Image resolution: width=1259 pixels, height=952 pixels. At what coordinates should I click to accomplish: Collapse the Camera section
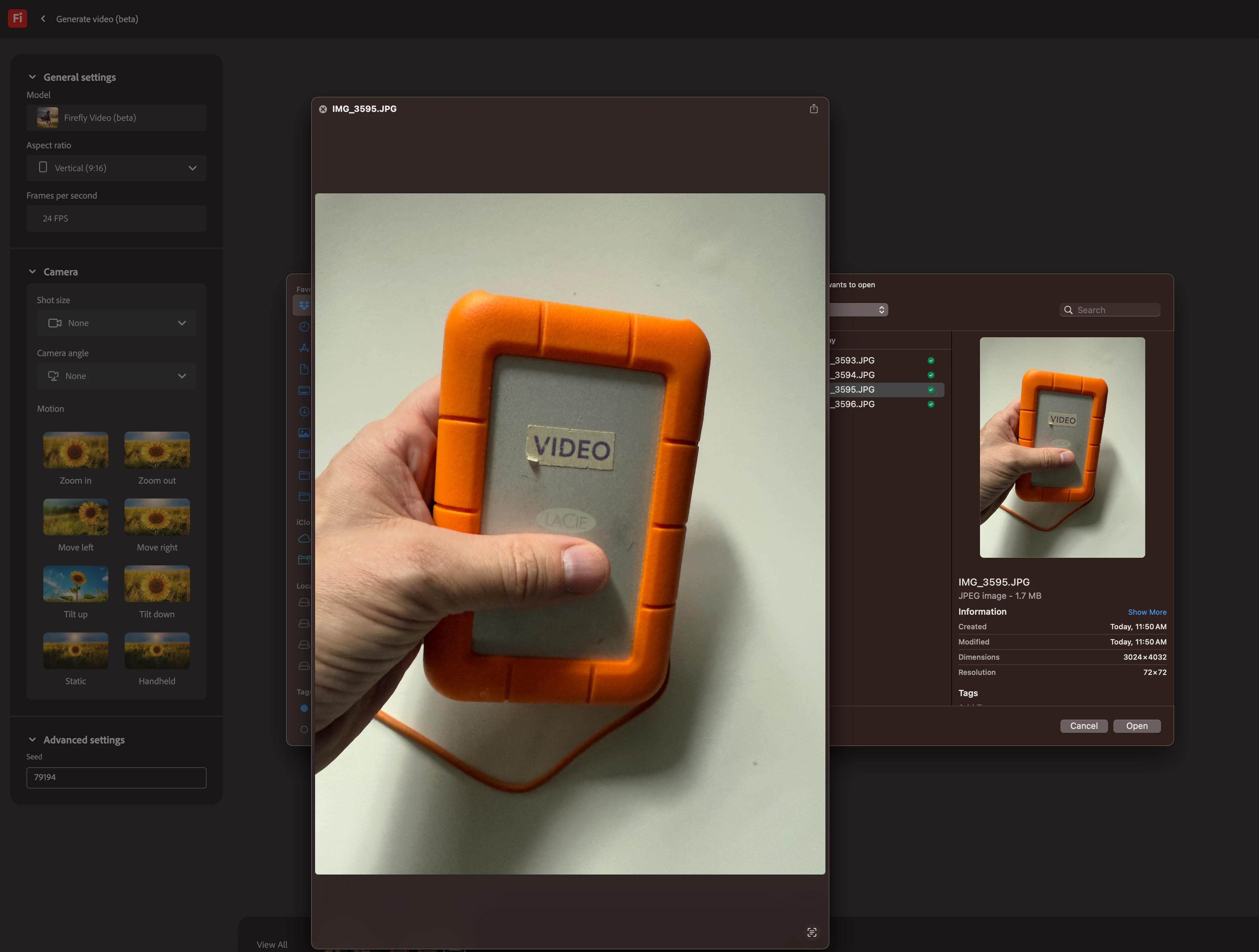coord(32,271)
